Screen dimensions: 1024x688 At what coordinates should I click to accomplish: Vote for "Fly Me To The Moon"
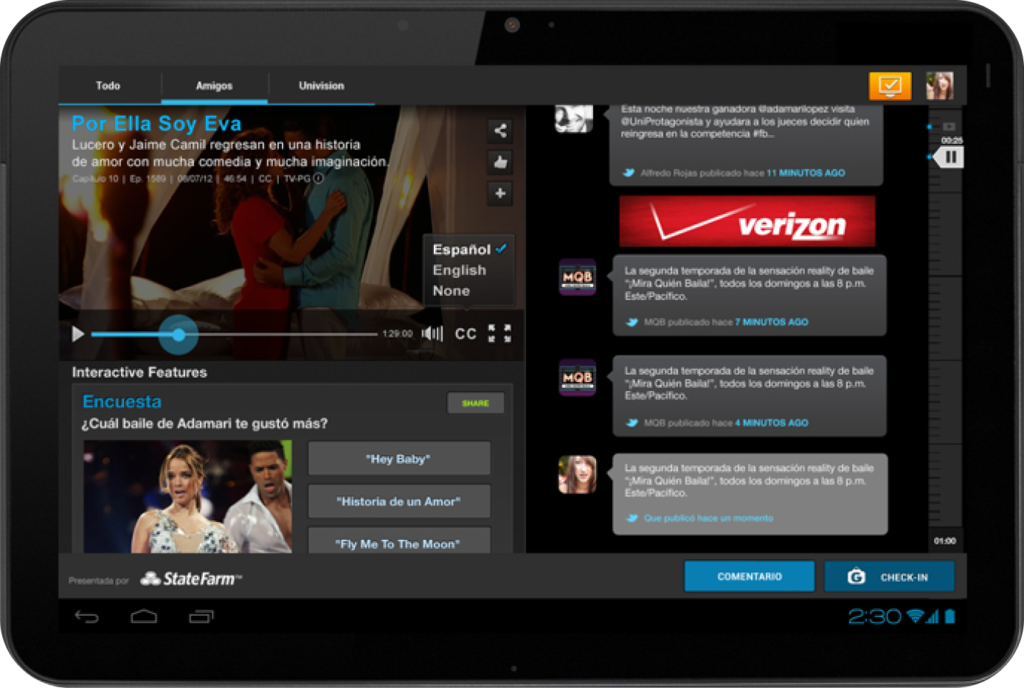click(x=398, y=540)
